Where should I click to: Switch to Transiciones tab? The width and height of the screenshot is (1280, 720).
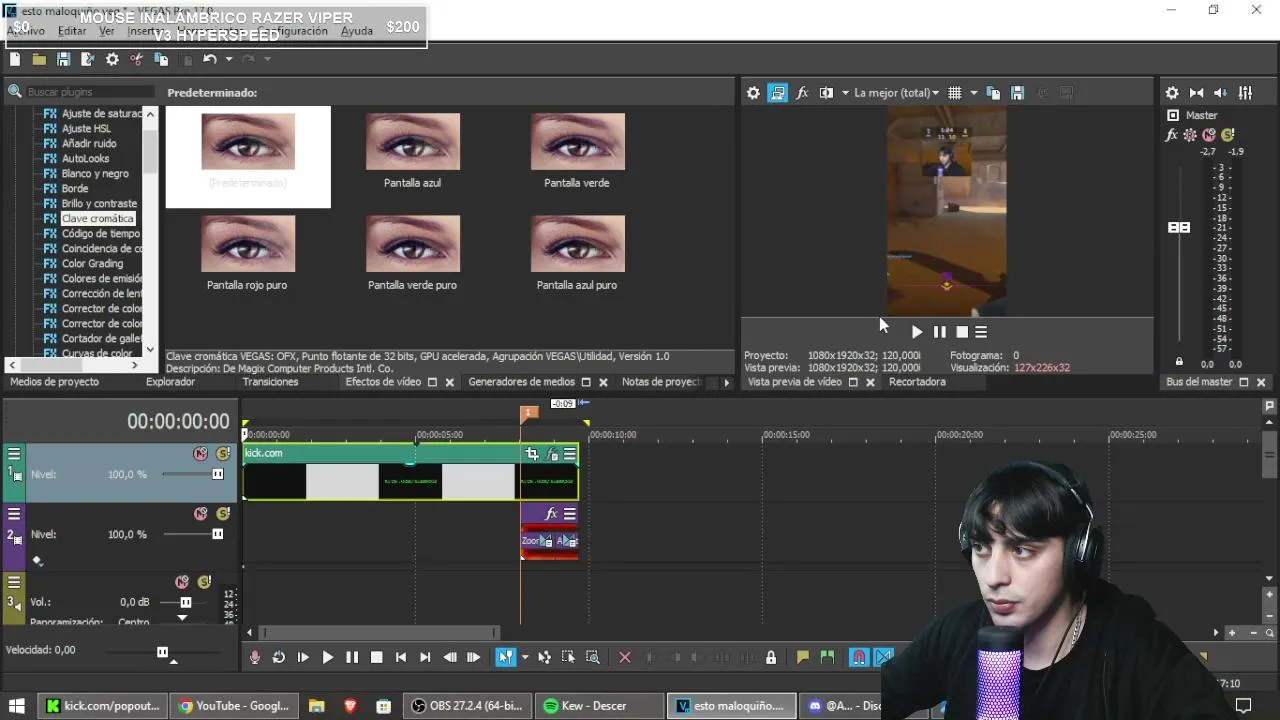point(270,382)
